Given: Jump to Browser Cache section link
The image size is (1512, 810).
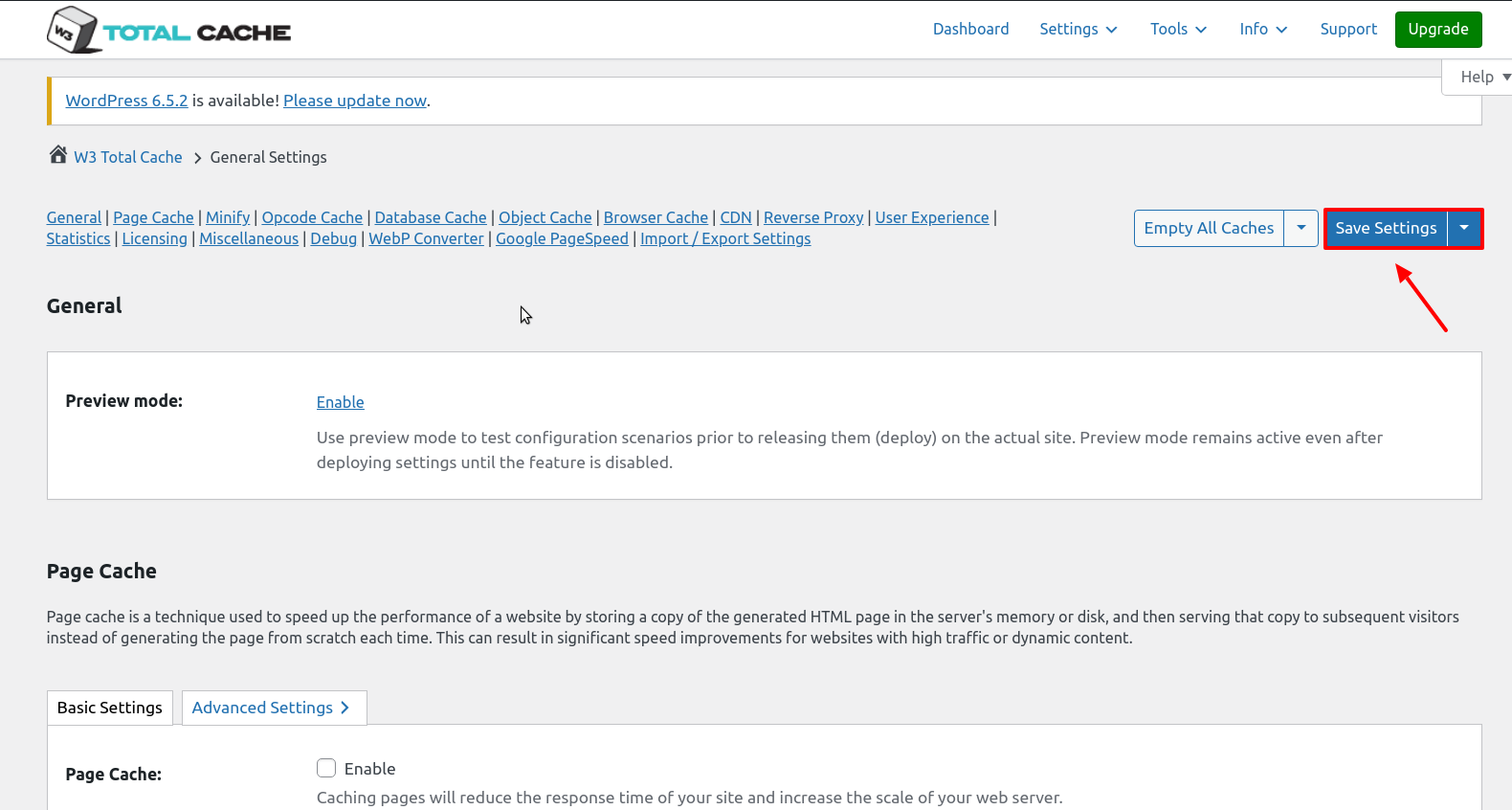Looking at the screenshot, I should point(656,217).
